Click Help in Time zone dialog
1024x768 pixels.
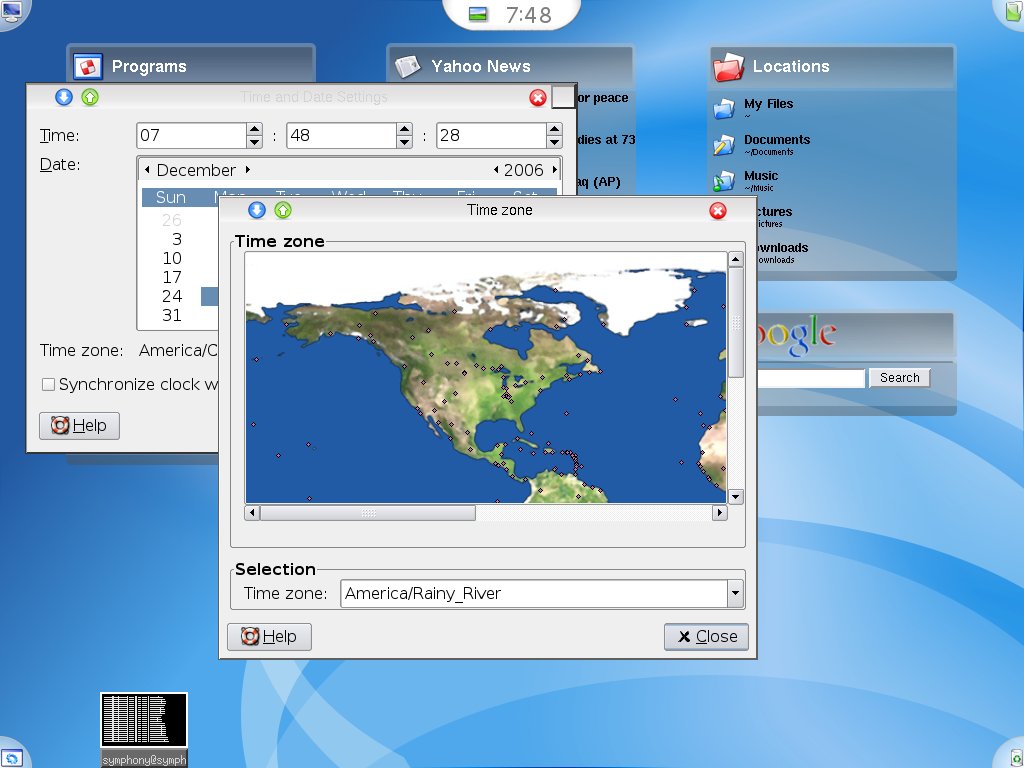tap(269, 637)
